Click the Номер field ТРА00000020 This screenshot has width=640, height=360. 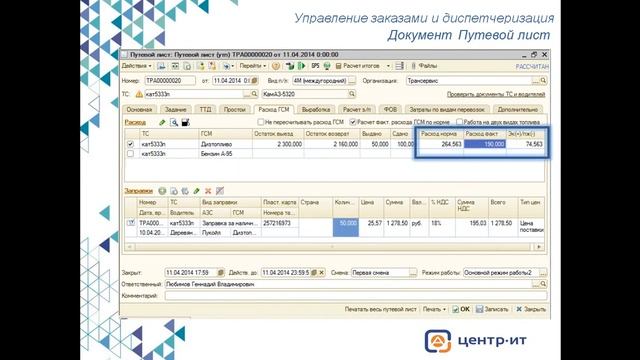(x=170, y=81)
